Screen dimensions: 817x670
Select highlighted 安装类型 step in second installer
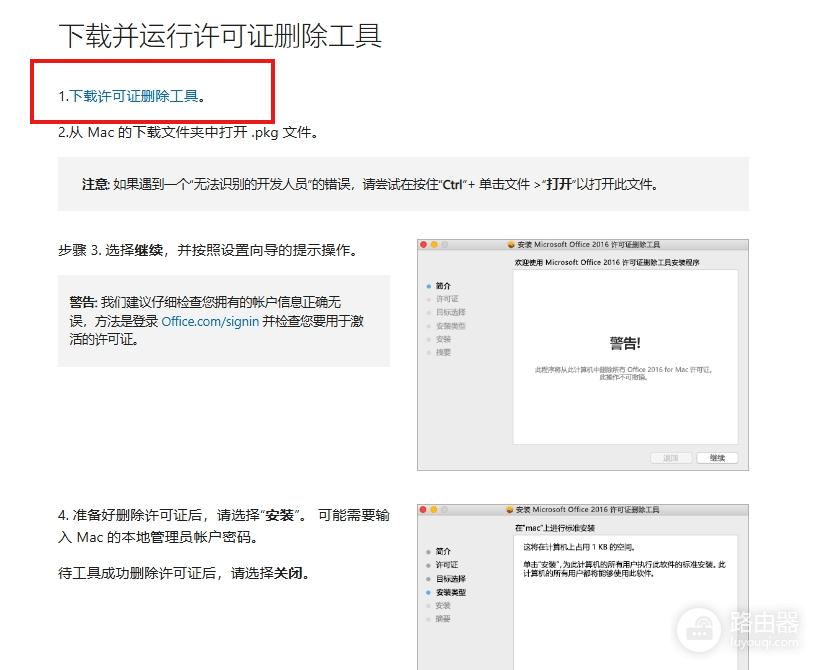[451, 592]
